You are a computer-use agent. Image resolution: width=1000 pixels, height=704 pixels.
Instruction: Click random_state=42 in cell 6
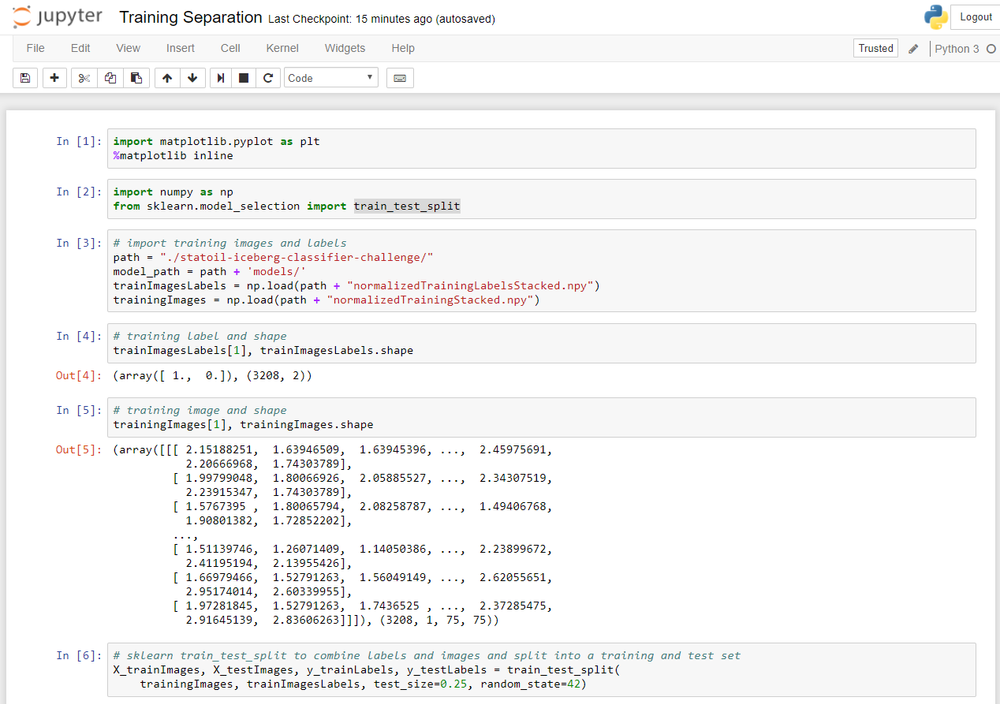click(x=531, y=684)
